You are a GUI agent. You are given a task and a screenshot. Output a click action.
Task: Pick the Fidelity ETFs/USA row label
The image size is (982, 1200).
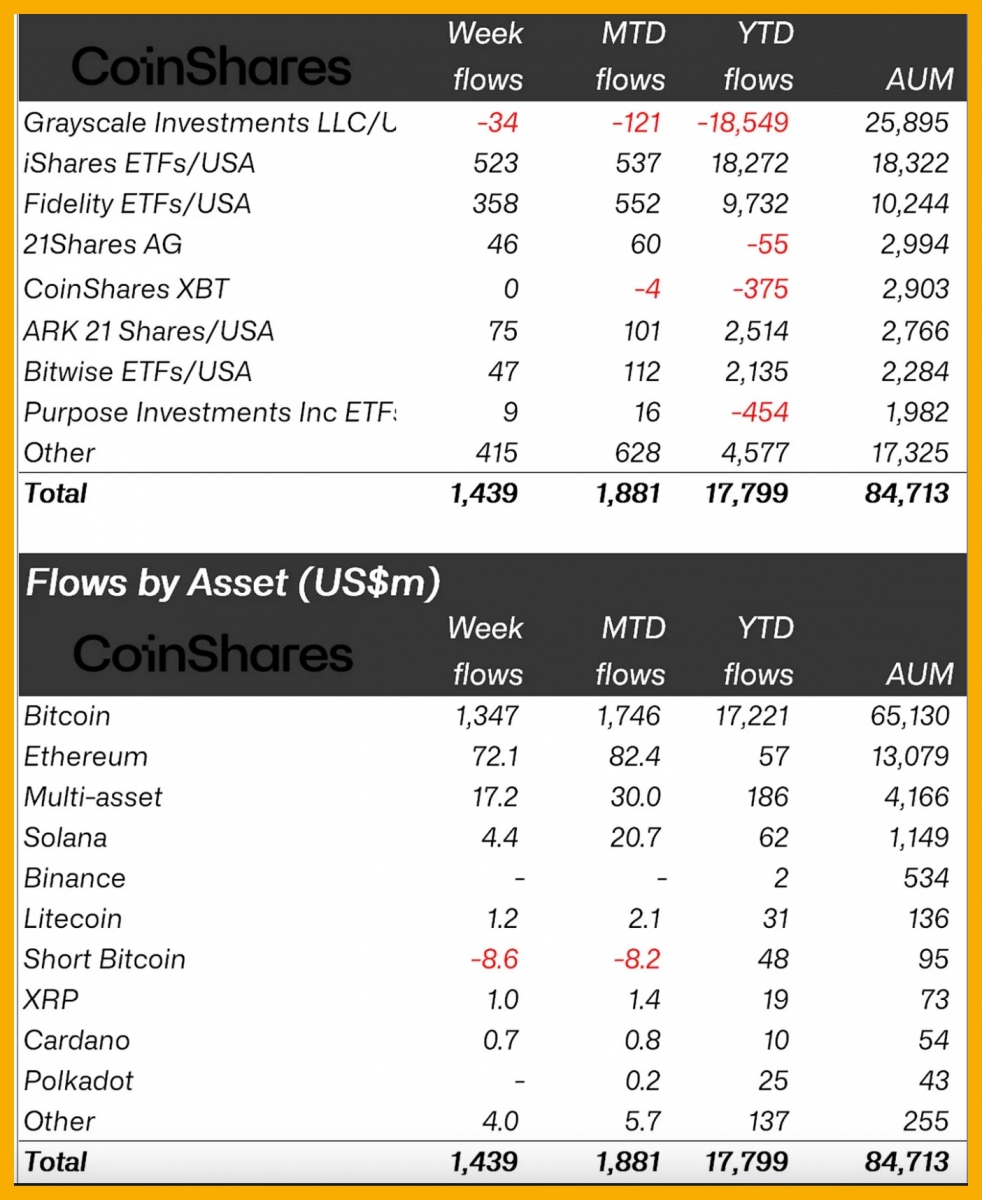point(137,204)
